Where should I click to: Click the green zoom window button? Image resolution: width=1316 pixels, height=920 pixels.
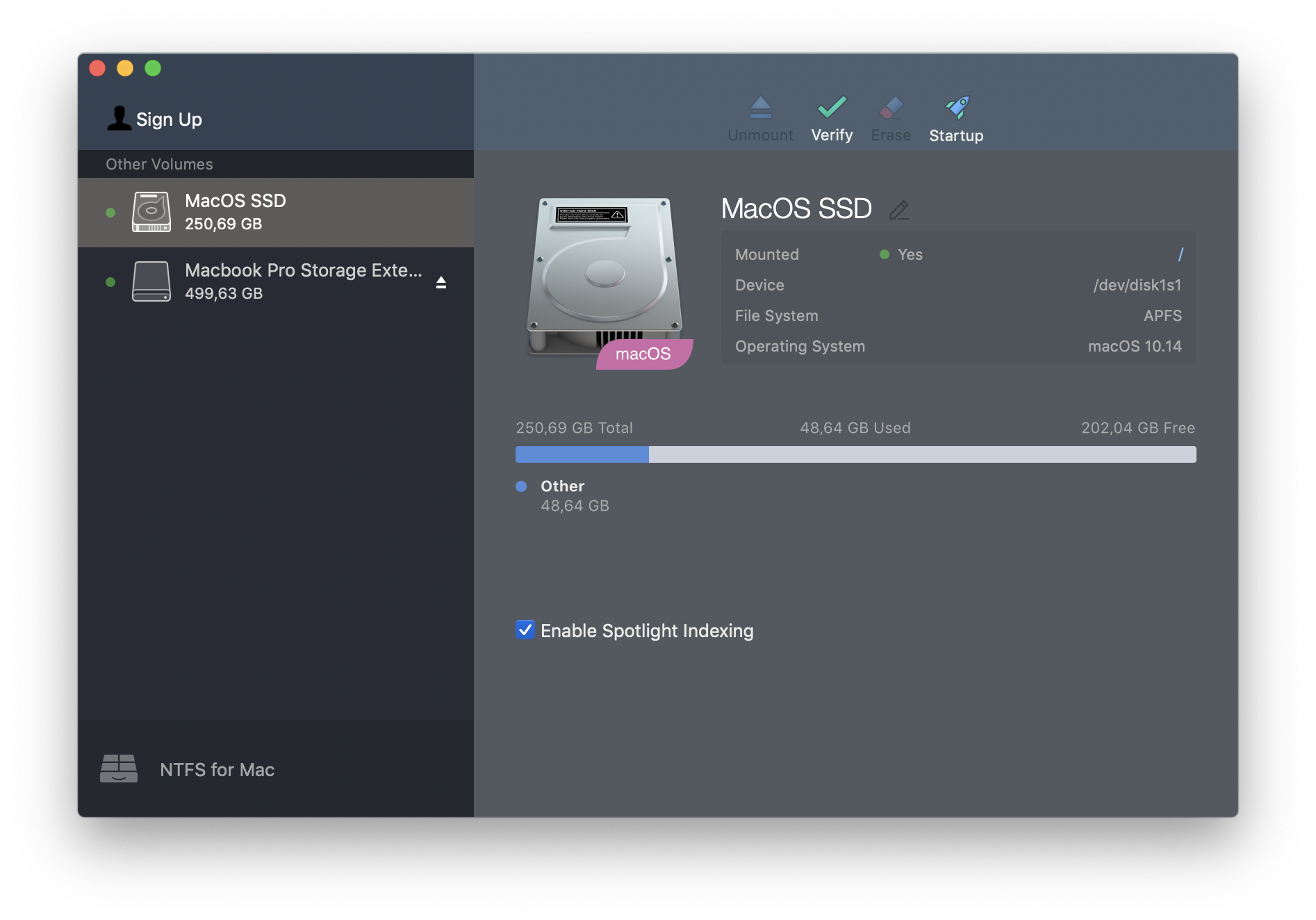pos(153,68)
